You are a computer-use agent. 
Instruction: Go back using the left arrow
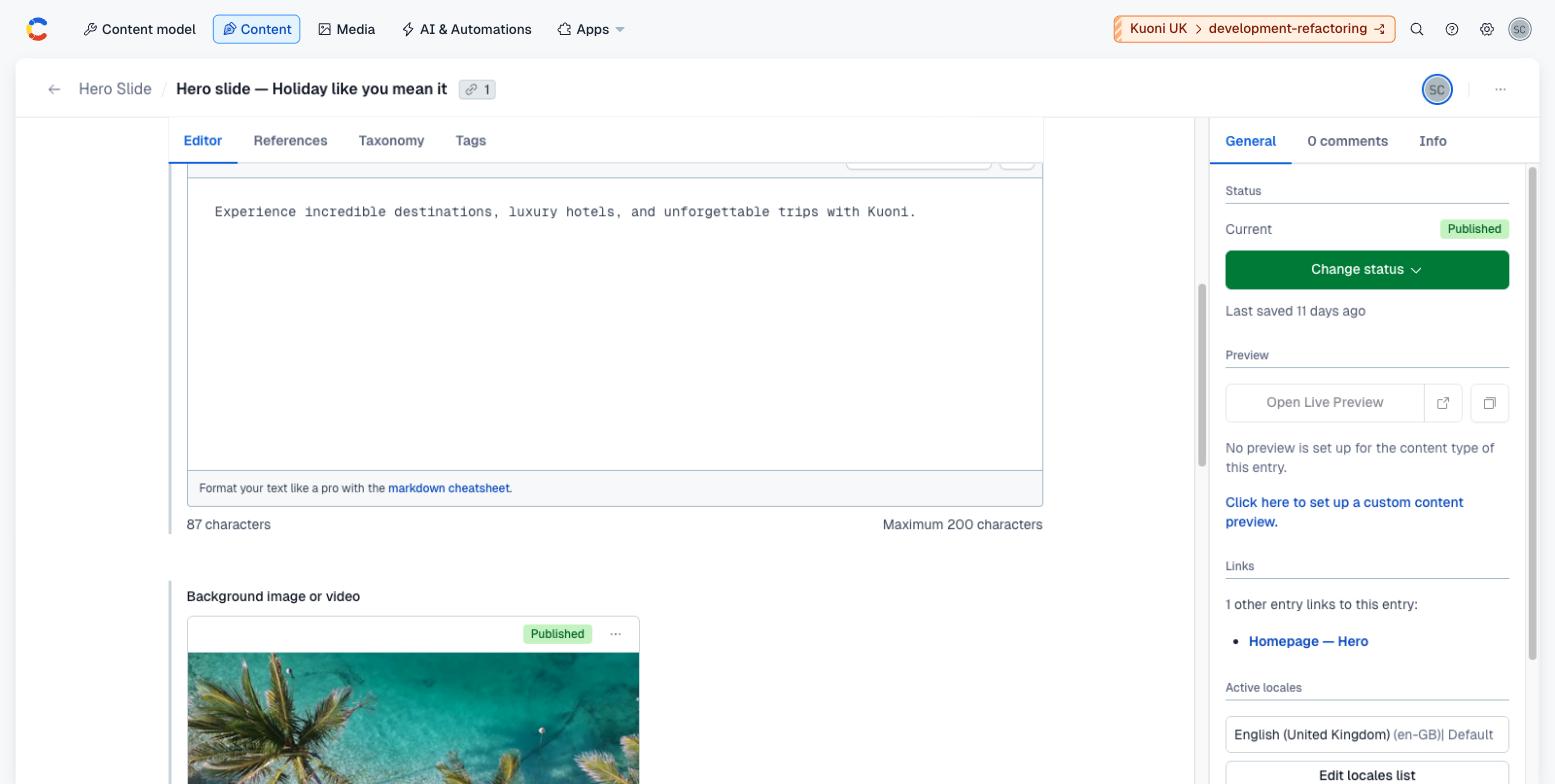point(54,89)
